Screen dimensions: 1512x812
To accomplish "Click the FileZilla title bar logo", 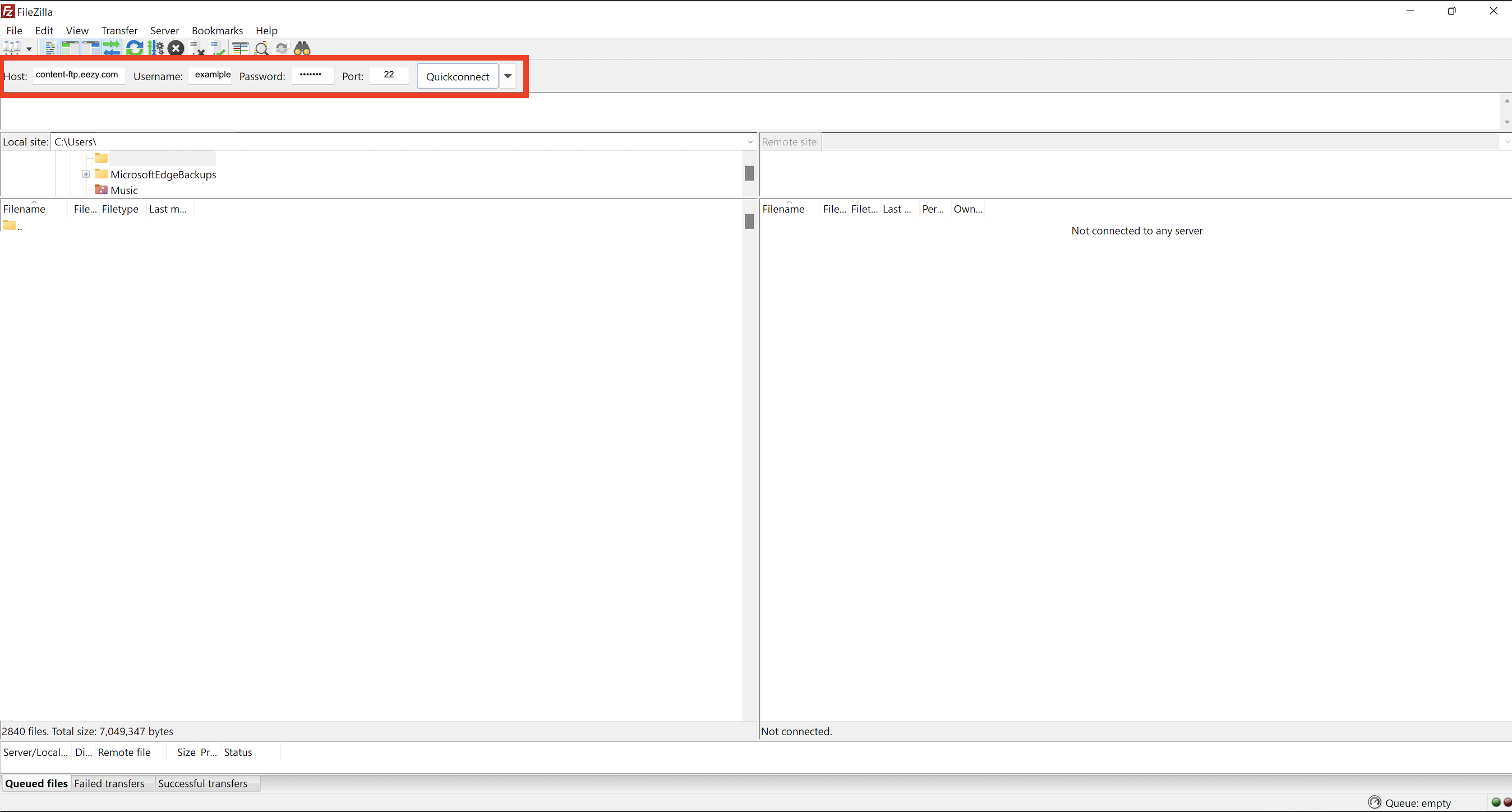I will click(x=8, y=11).
